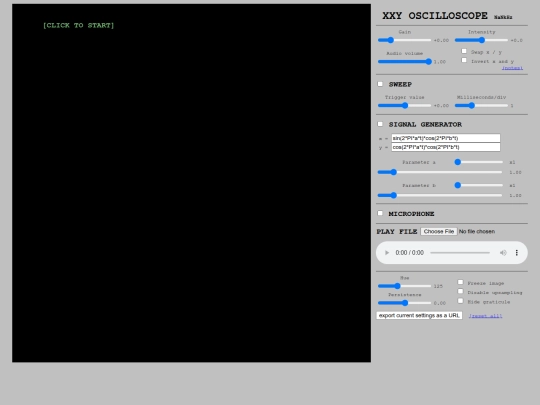The height and width of the screenshot is (405, 540).
Task: Click the Trigger value slider handle
Action: (405, 105)
